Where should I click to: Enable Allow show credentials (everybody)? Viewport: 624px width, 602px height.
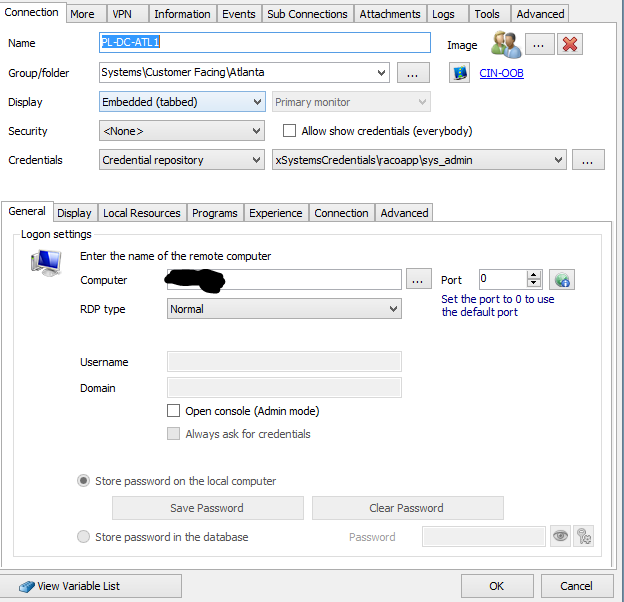(x=289, y=131)
